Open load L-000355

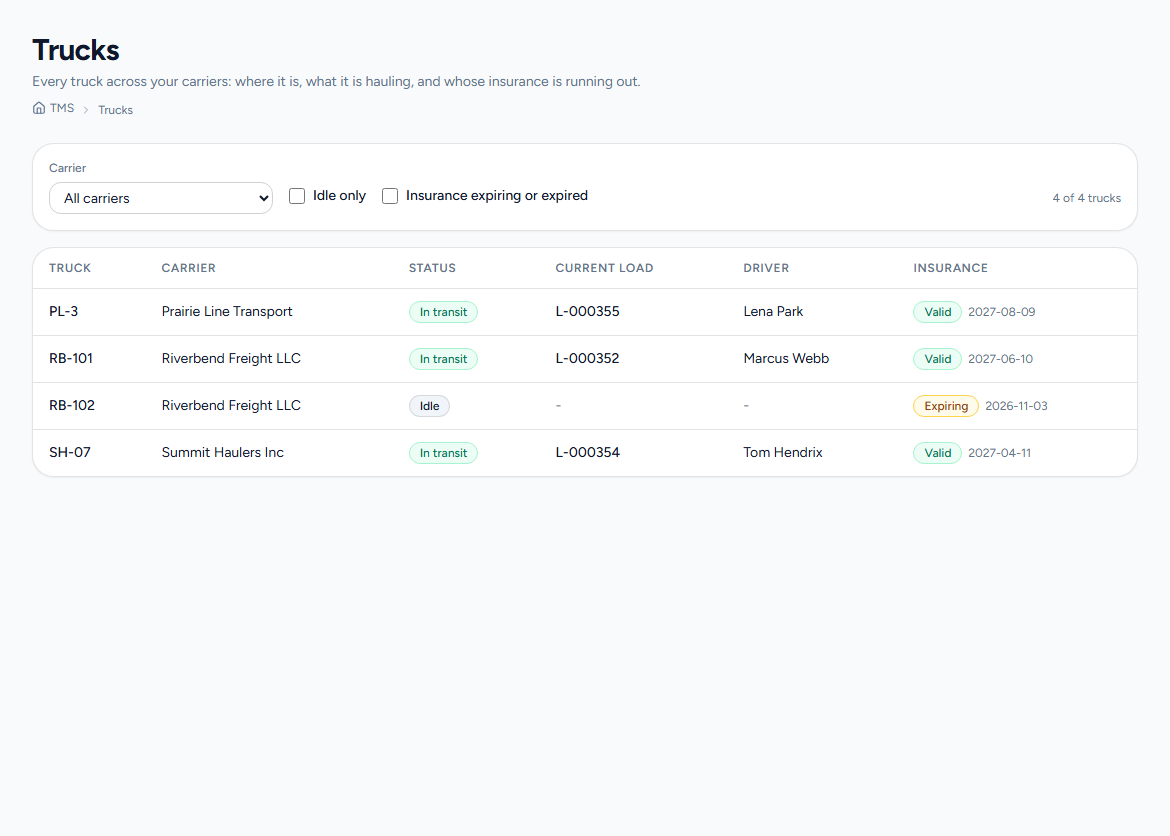point(587,311)
